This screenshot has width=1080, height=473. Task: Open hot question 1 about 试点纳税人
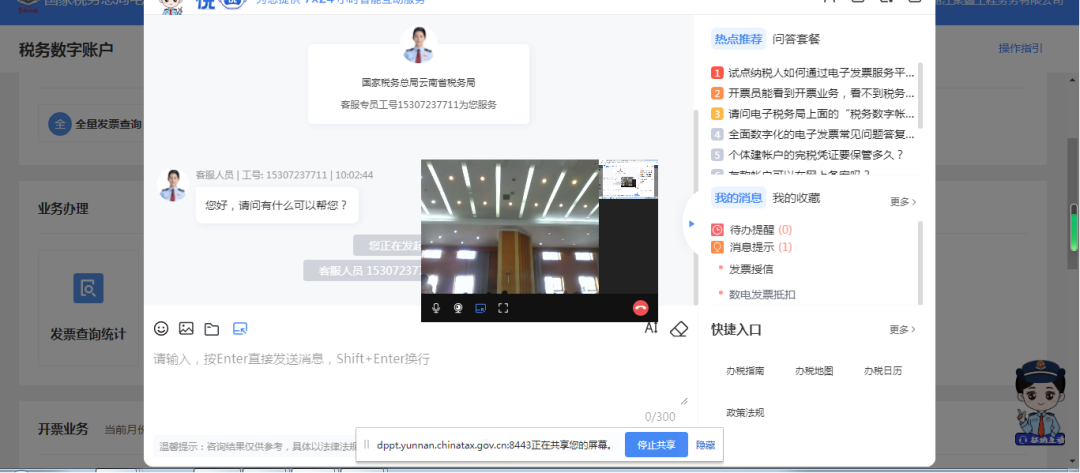813,73
